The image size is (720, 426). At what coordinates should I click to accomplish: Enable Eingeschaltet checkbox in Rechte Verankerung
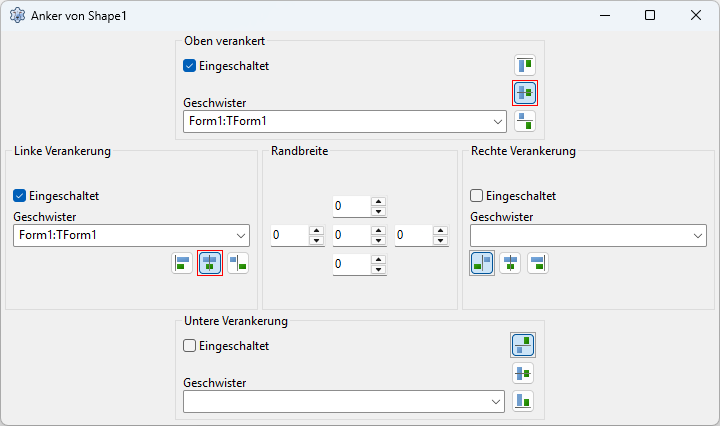pos(476,196)
